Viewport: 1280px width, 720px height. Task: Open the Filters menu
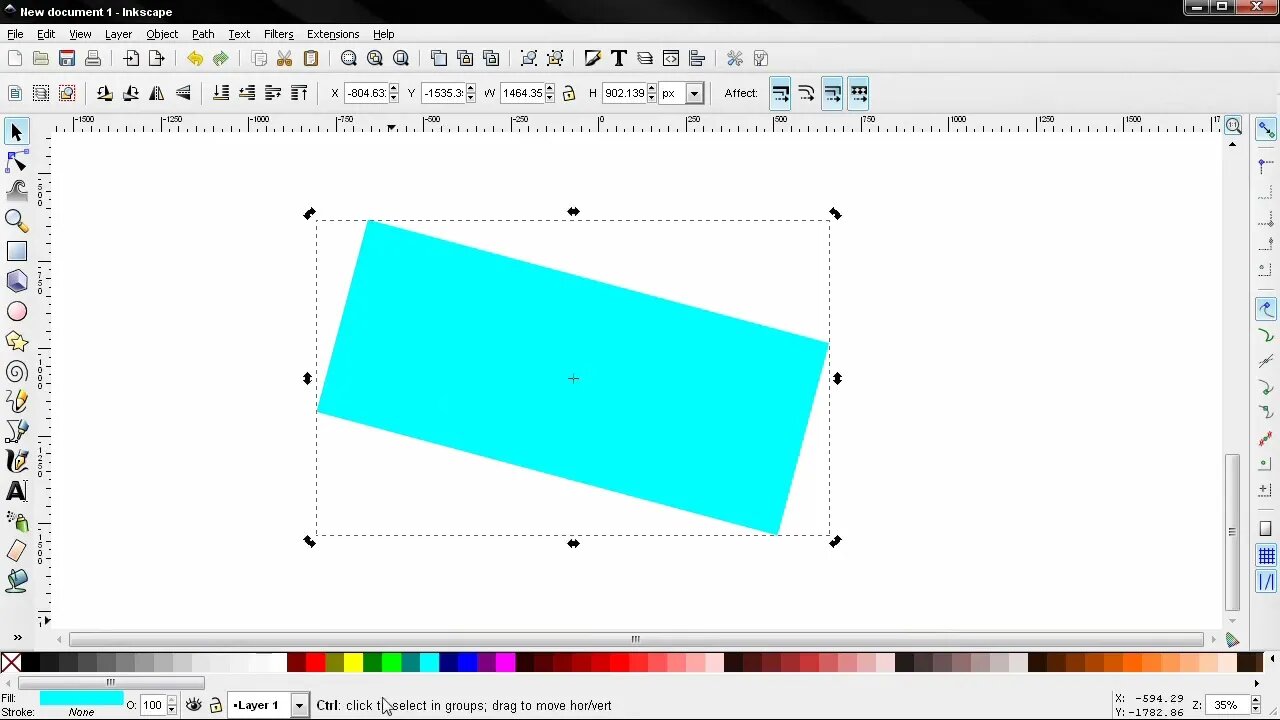tap(278, 34)
